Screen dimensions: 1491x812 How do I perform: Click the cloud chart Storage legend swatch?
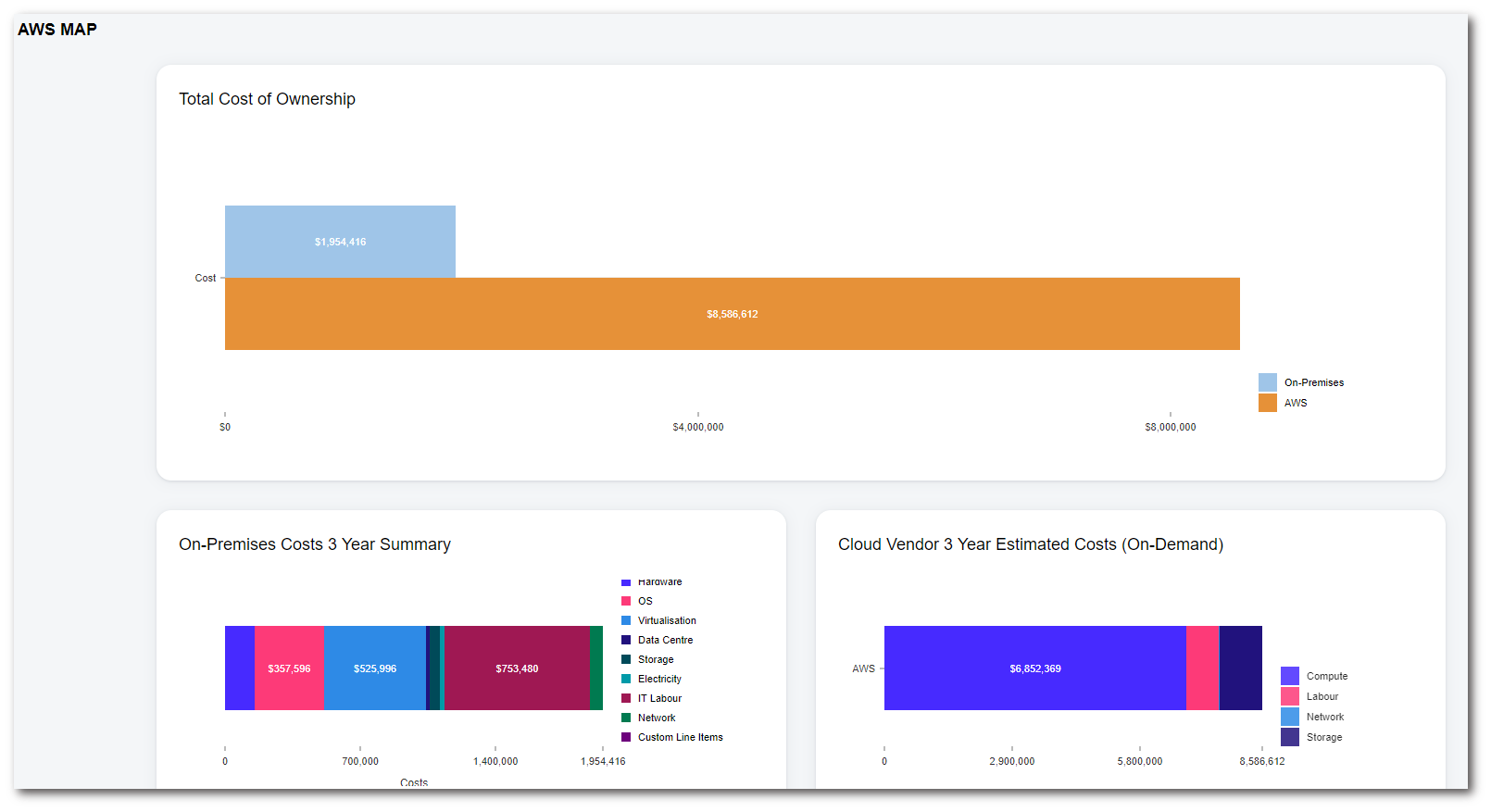pos(1289,737)
